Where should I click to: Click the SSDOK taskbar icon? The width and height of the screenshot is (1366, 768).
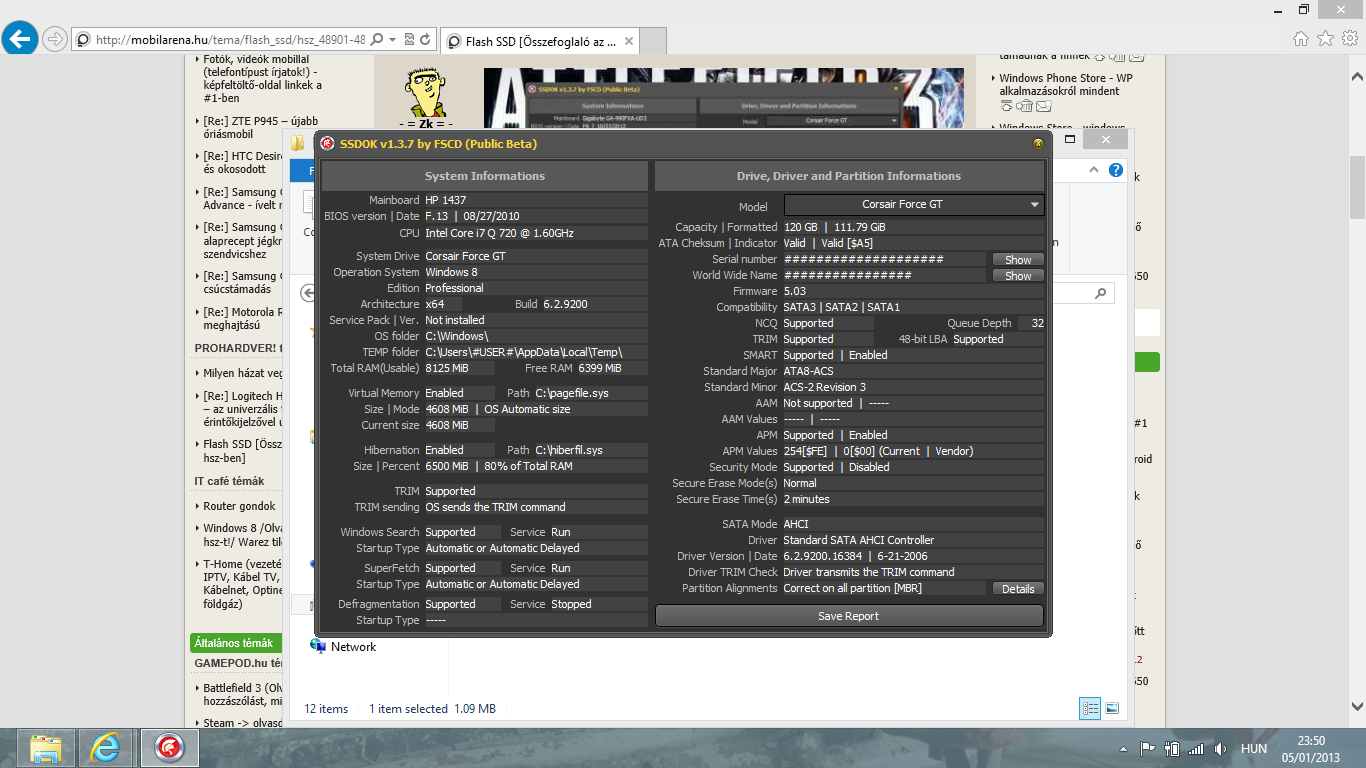point(169,748)
